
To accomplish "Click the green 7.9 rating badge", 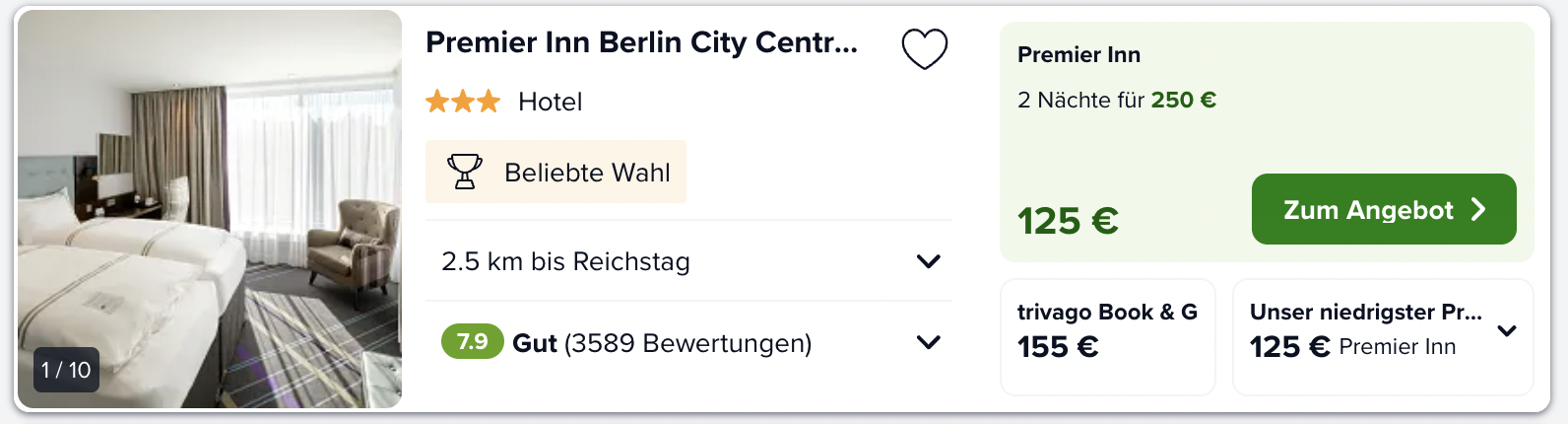I will [473, 342].
